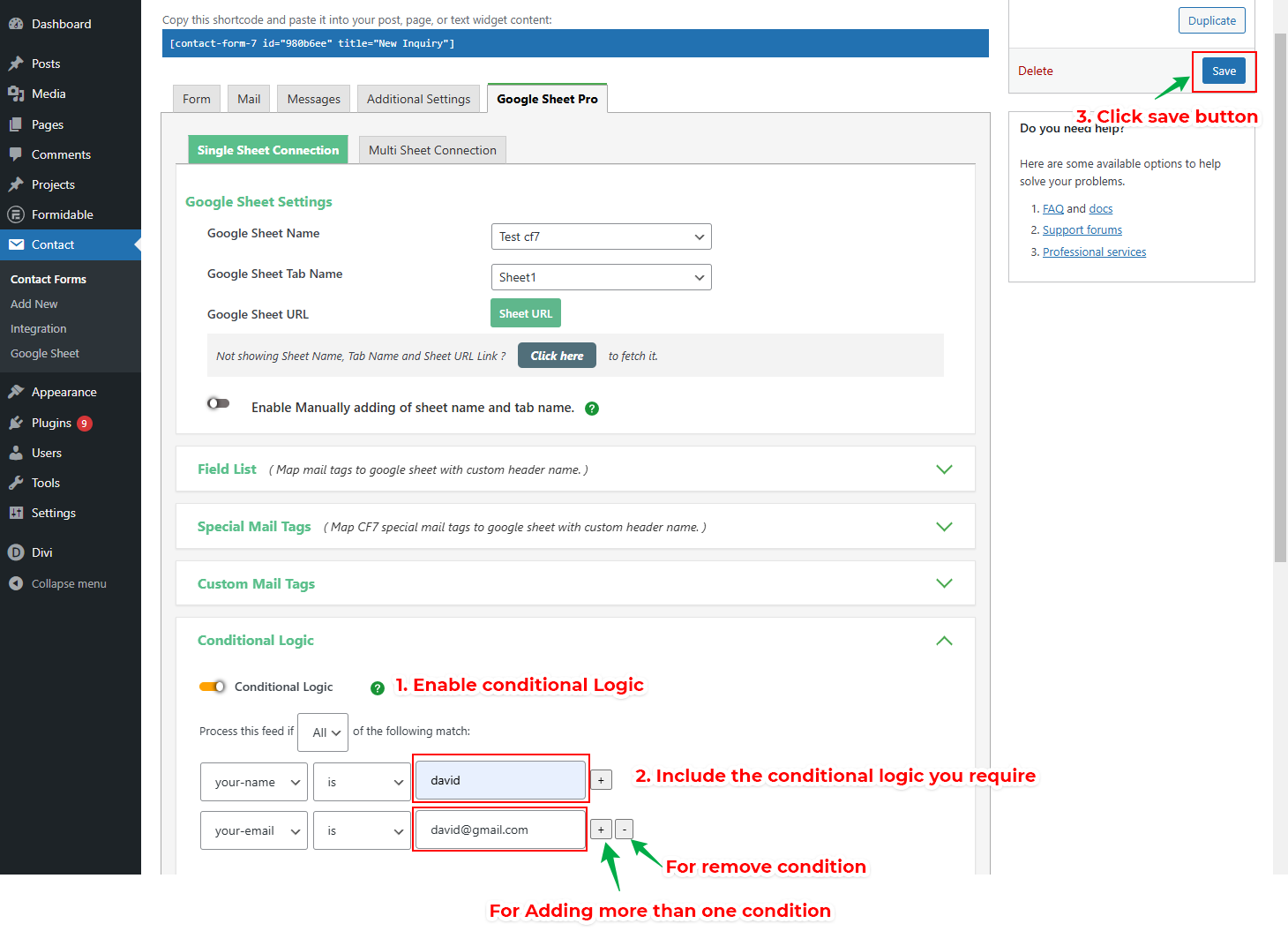The image size is (1288, 931).
Task: Switch to Multi Sheet Connection tab
Action: coord(432,150)
